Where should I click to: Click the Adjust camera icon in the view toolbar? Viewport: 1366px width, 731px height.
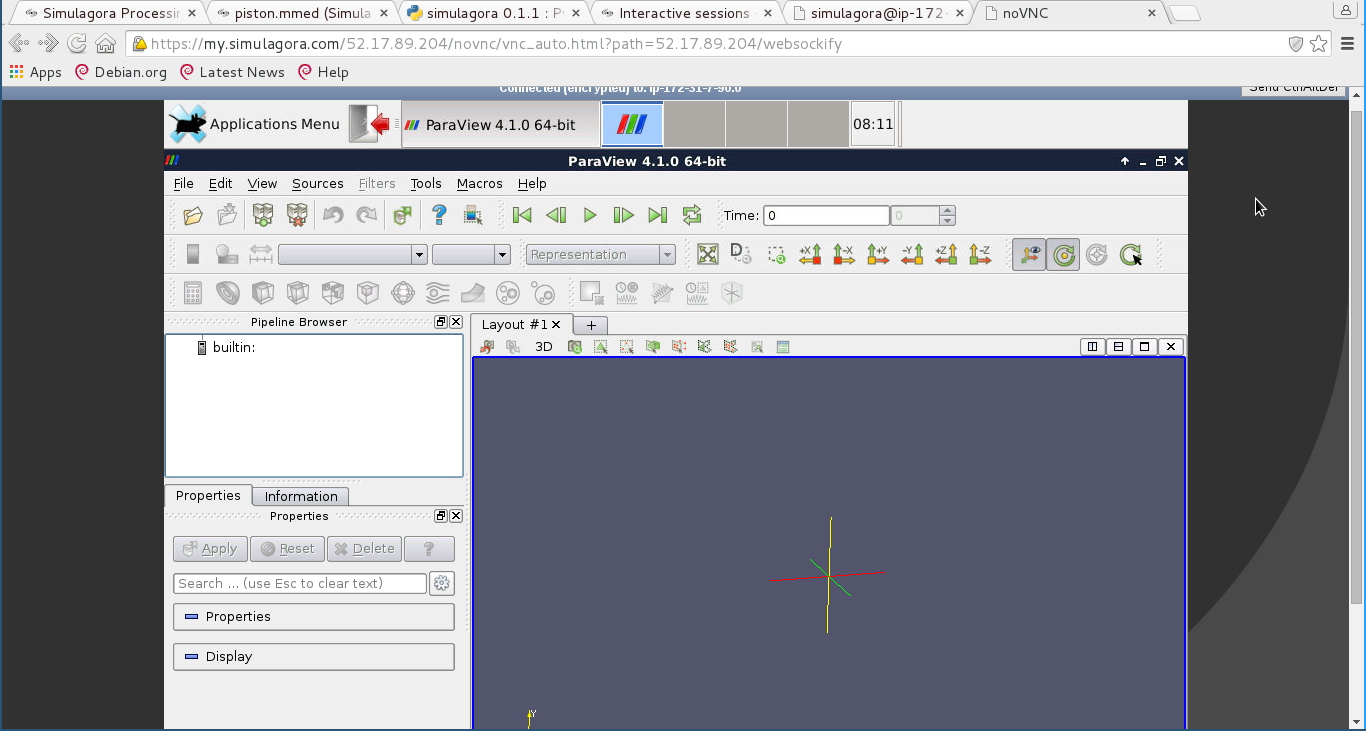click(574, 347)
